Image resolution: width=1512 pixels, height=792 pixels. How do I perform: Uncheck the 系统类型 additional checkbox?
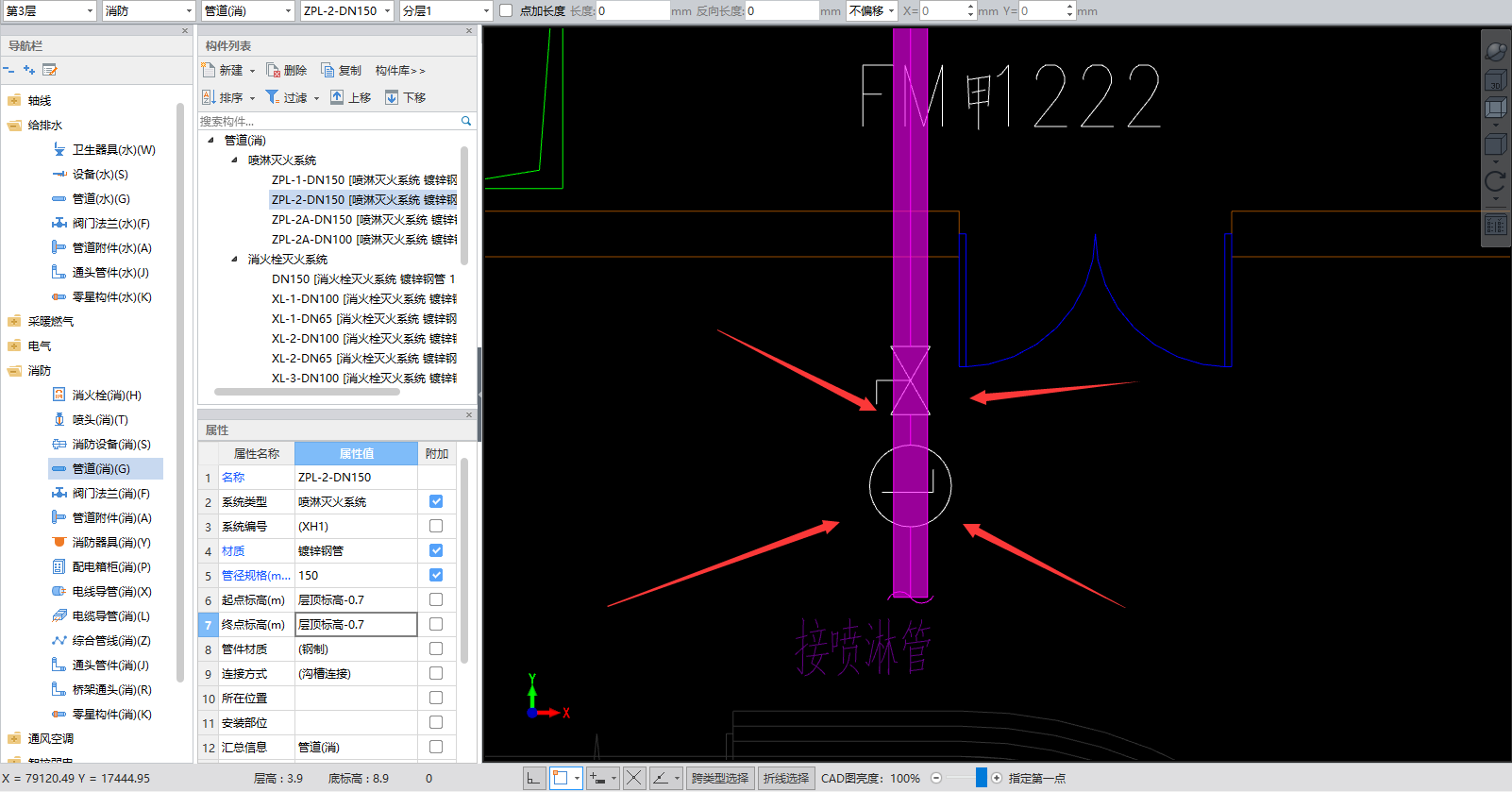[x=436, y=501]
